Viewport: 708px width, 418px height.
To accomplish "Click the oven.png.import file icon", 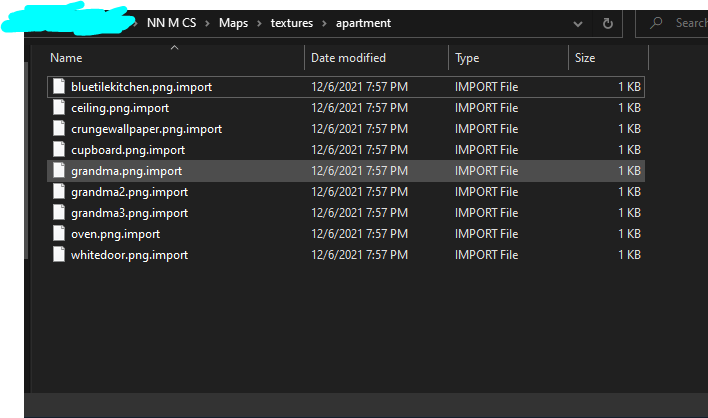I will point(60,234).
